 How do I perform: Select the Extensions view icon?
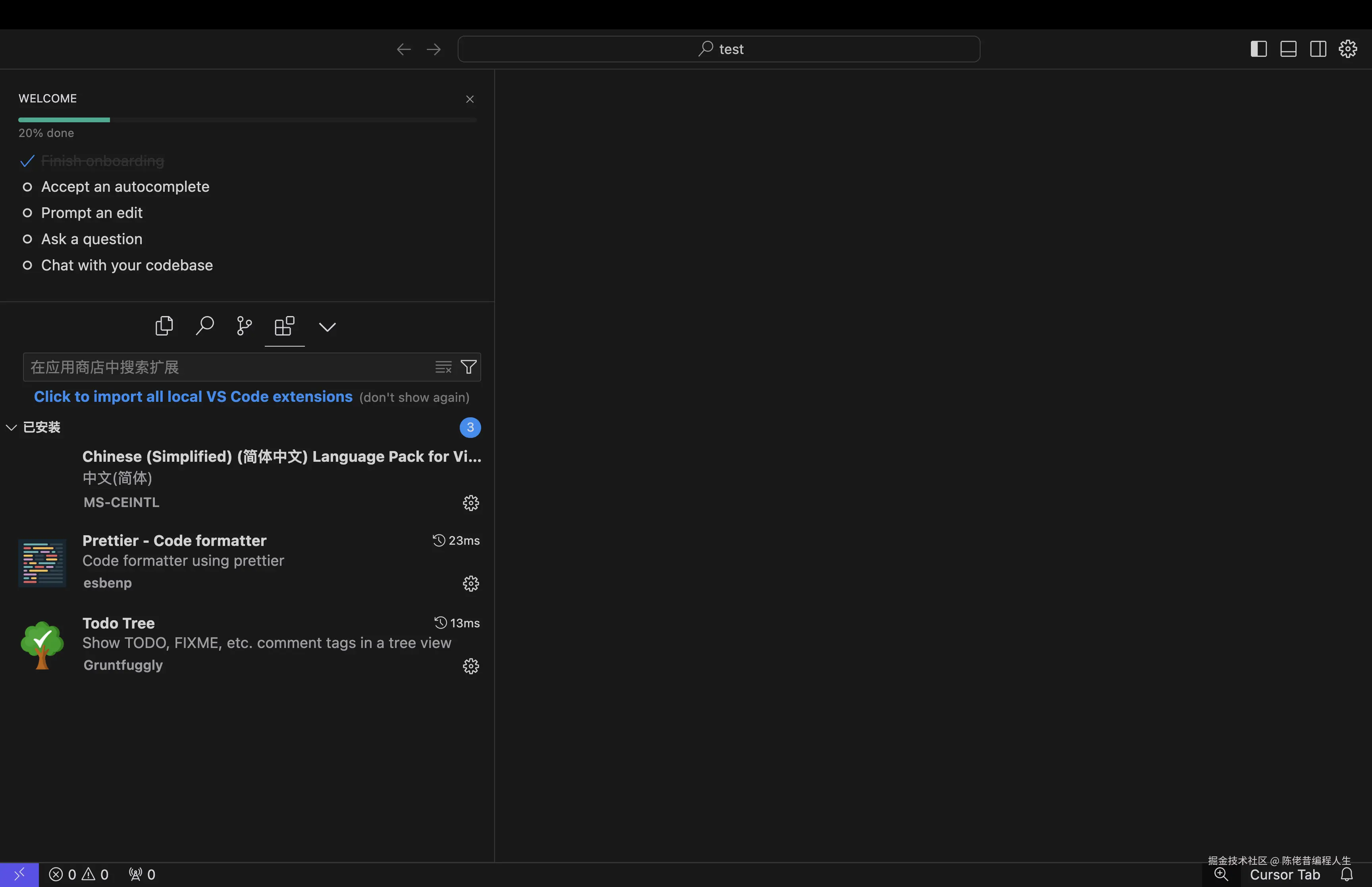point(284,326)
